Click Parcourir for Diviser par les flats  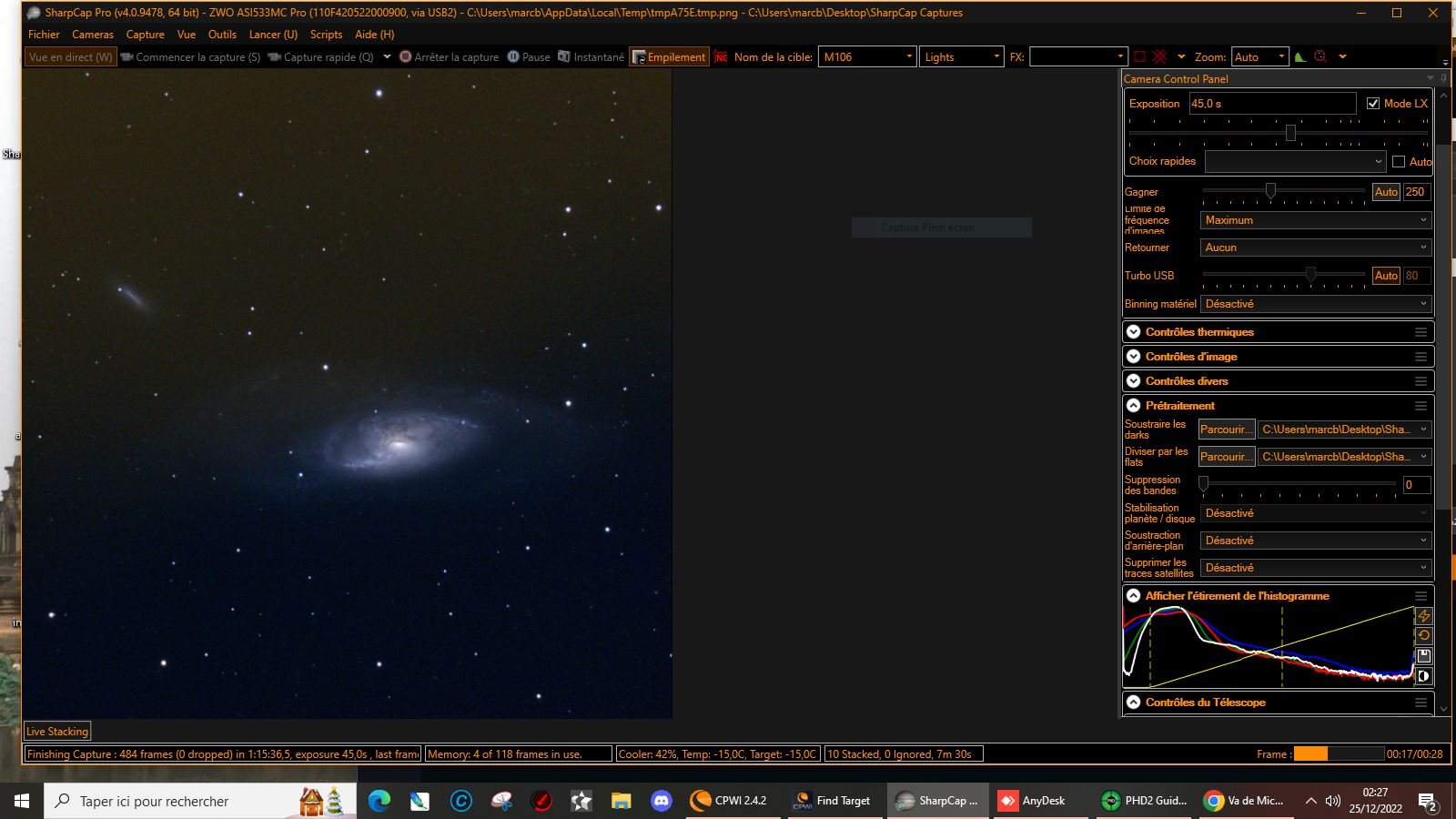[x=1227, y=457]
